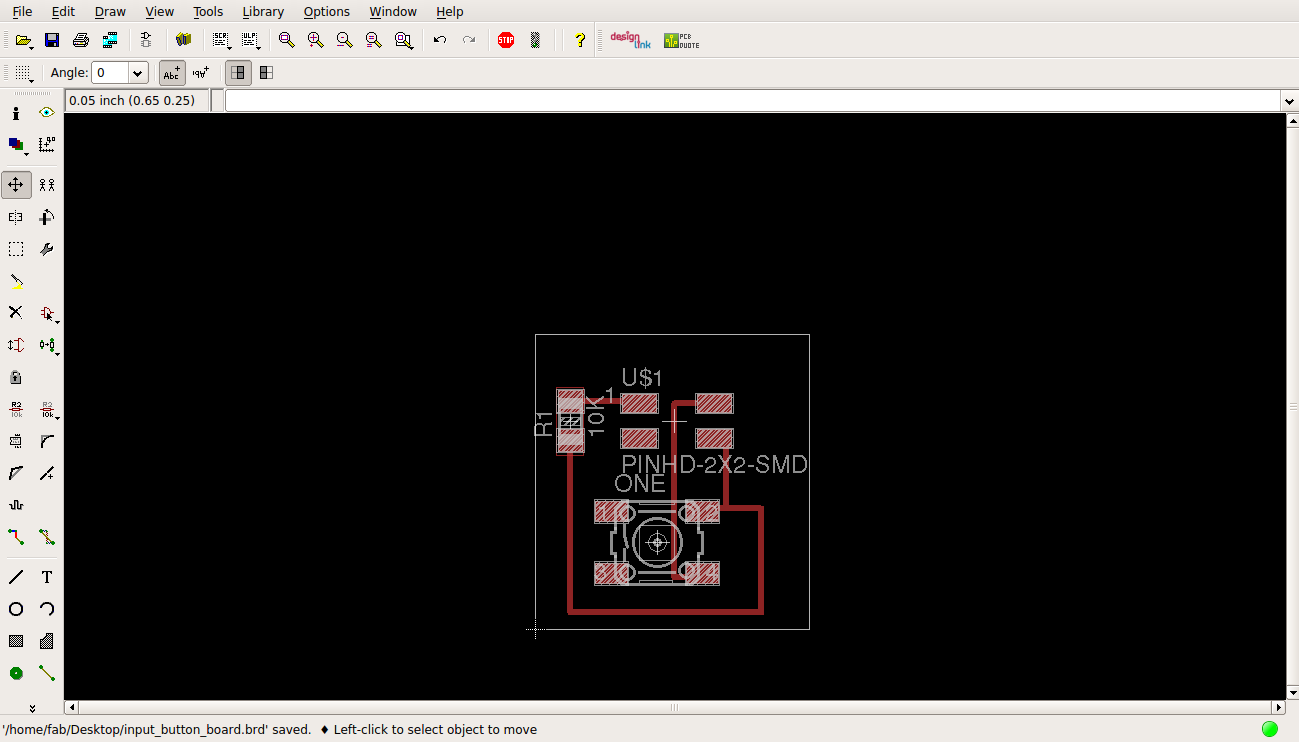Click the red STOP icon

coord(506,40)
